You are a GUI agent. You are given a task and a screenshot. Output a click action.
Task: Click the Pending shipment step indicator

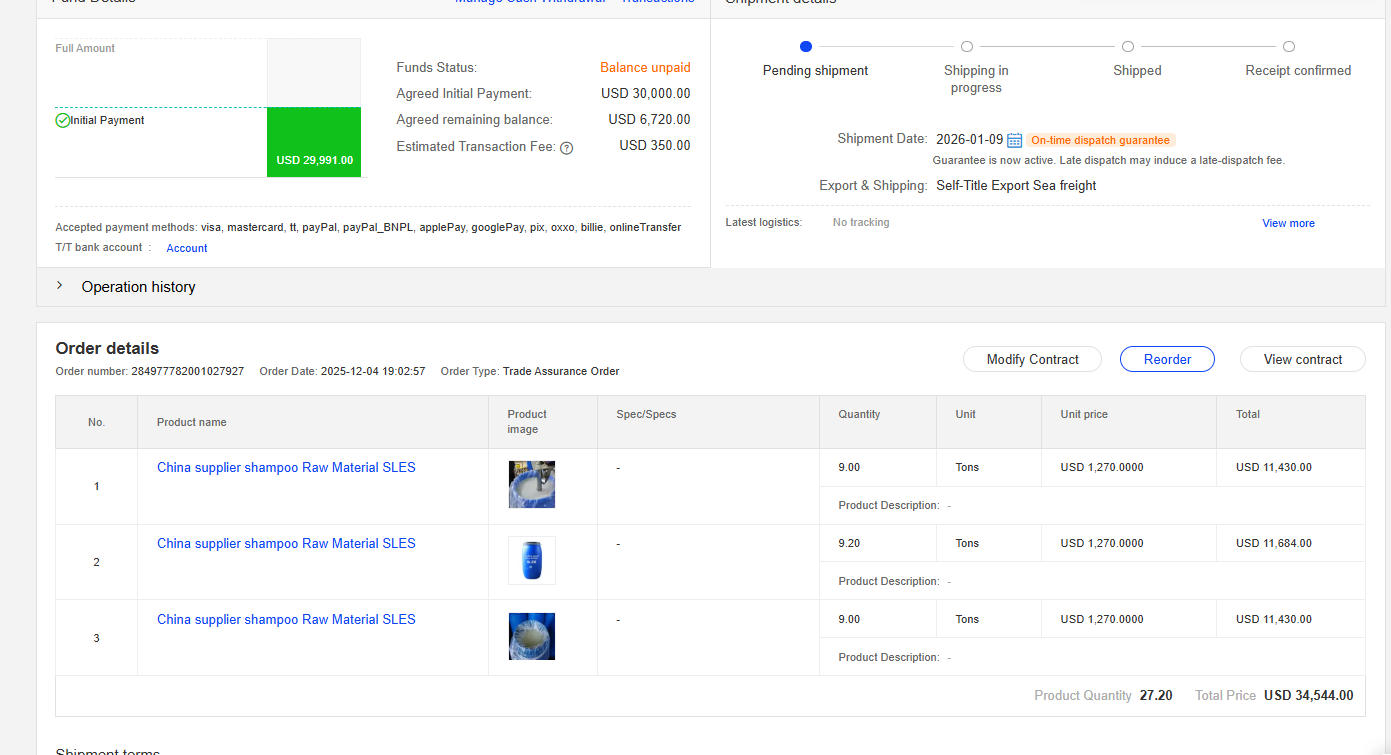806,46
